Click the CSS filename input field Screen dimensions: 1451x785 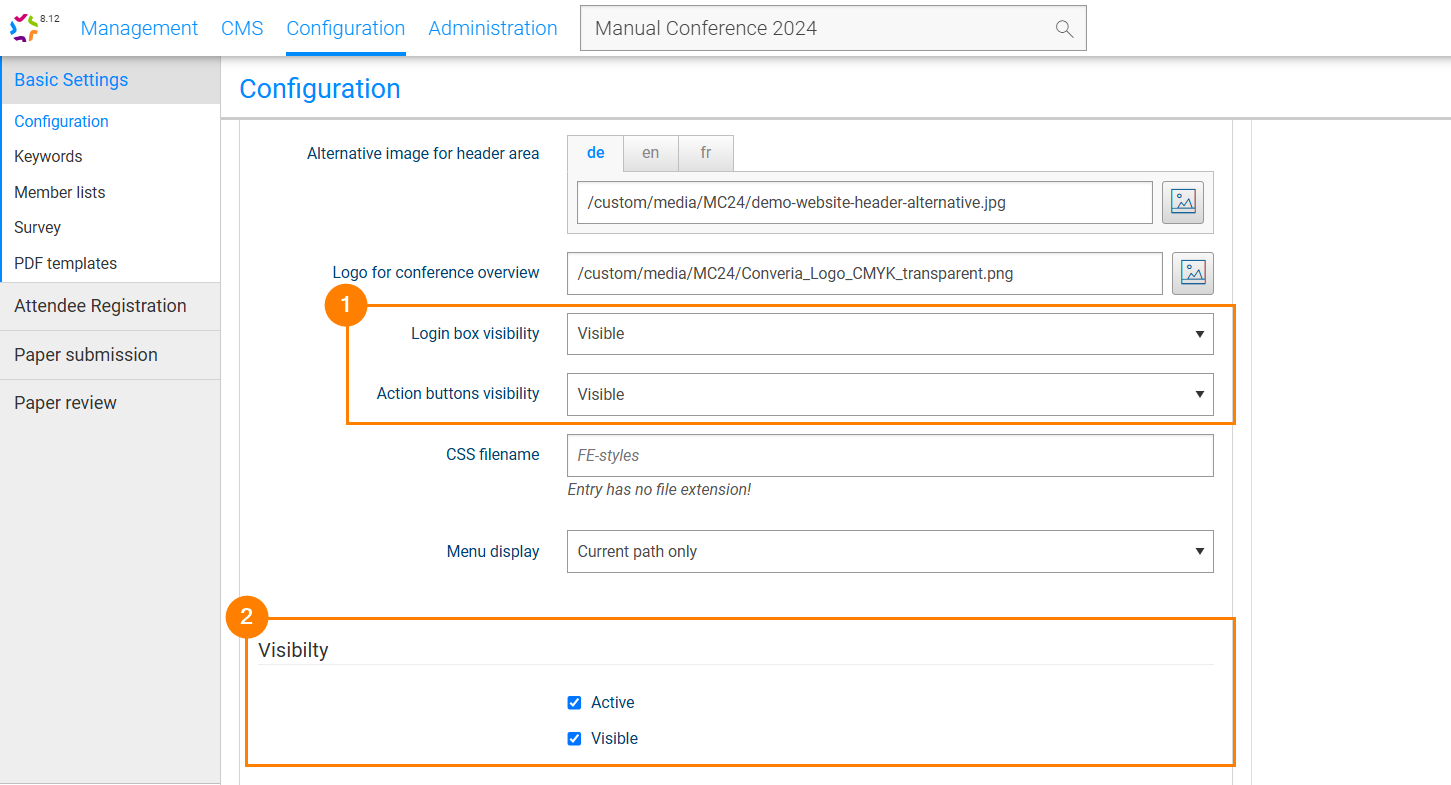click(889, 456)
